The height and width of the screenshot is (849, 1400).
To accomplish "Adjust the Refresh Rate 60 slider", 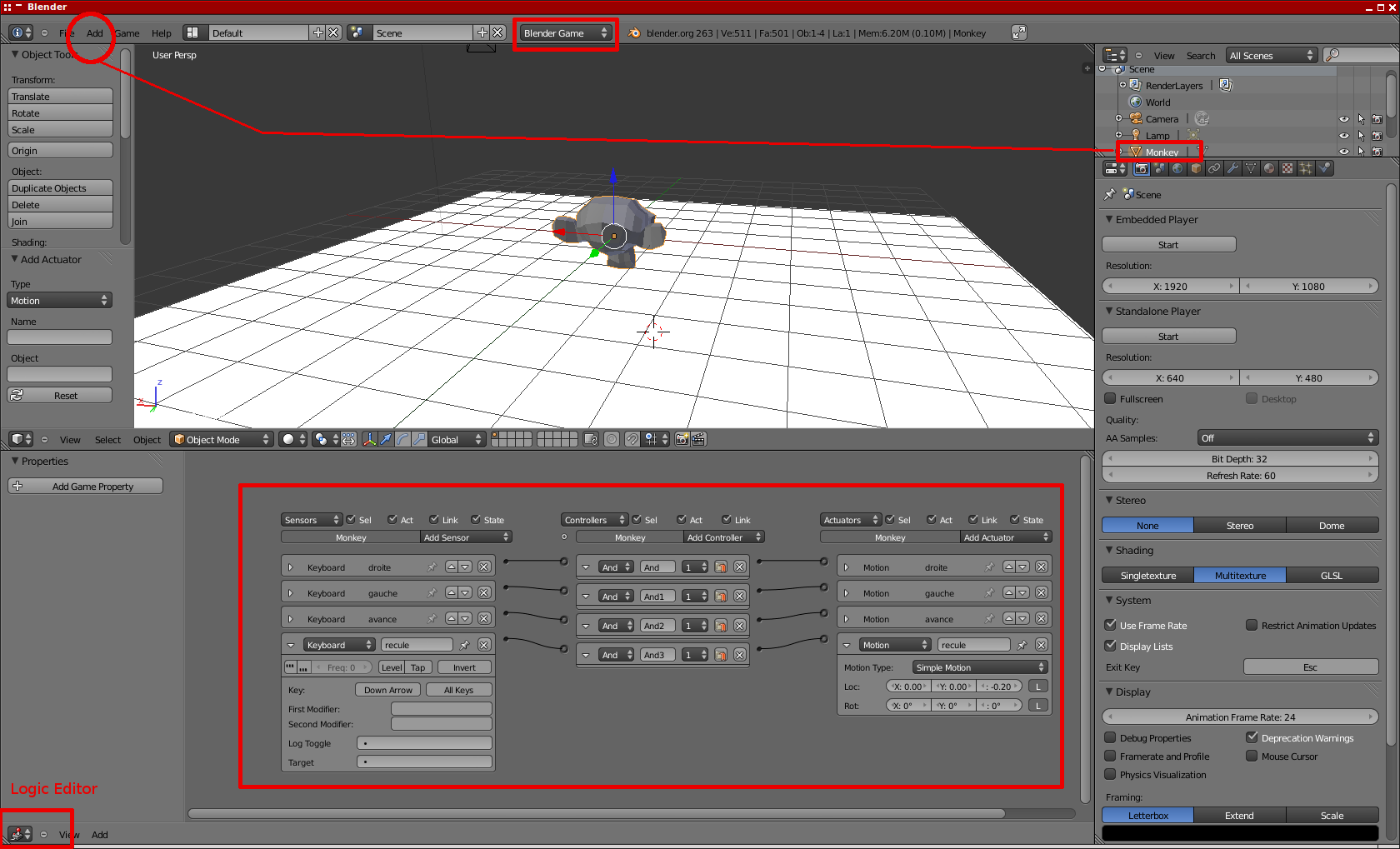I will coord(1240,476).
